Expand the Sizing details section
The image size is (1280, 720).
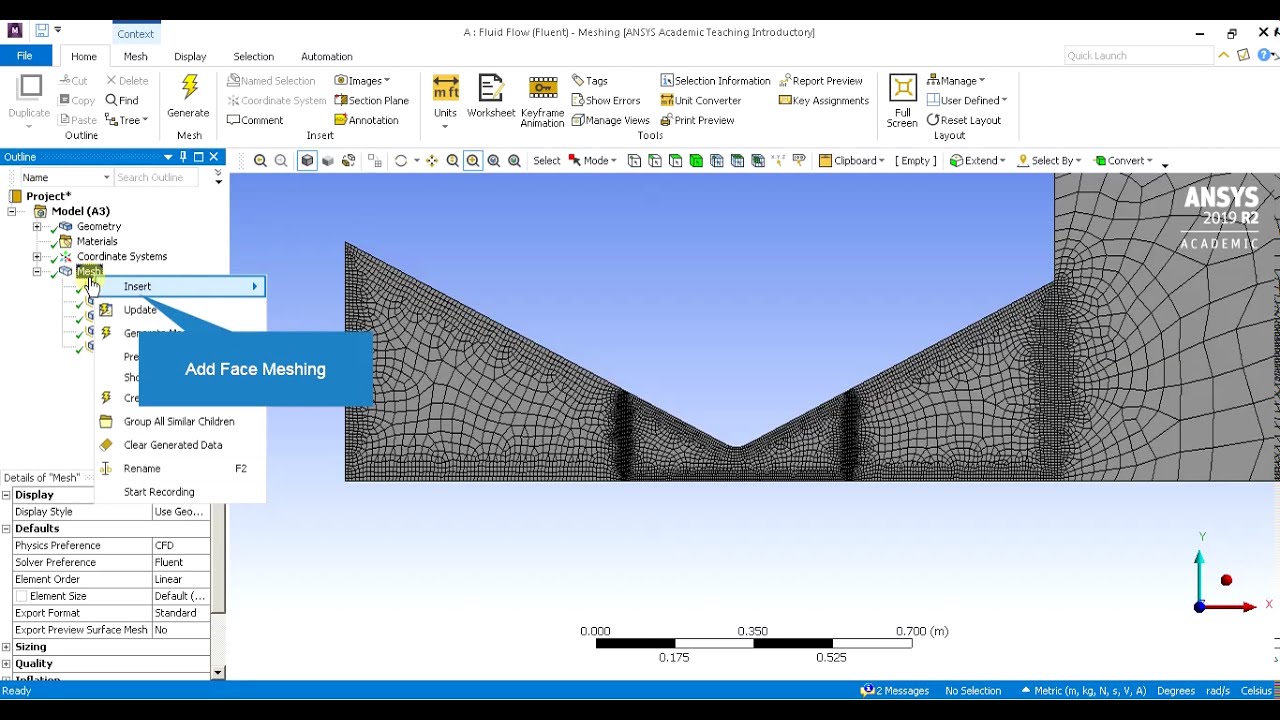pos(6,647)
